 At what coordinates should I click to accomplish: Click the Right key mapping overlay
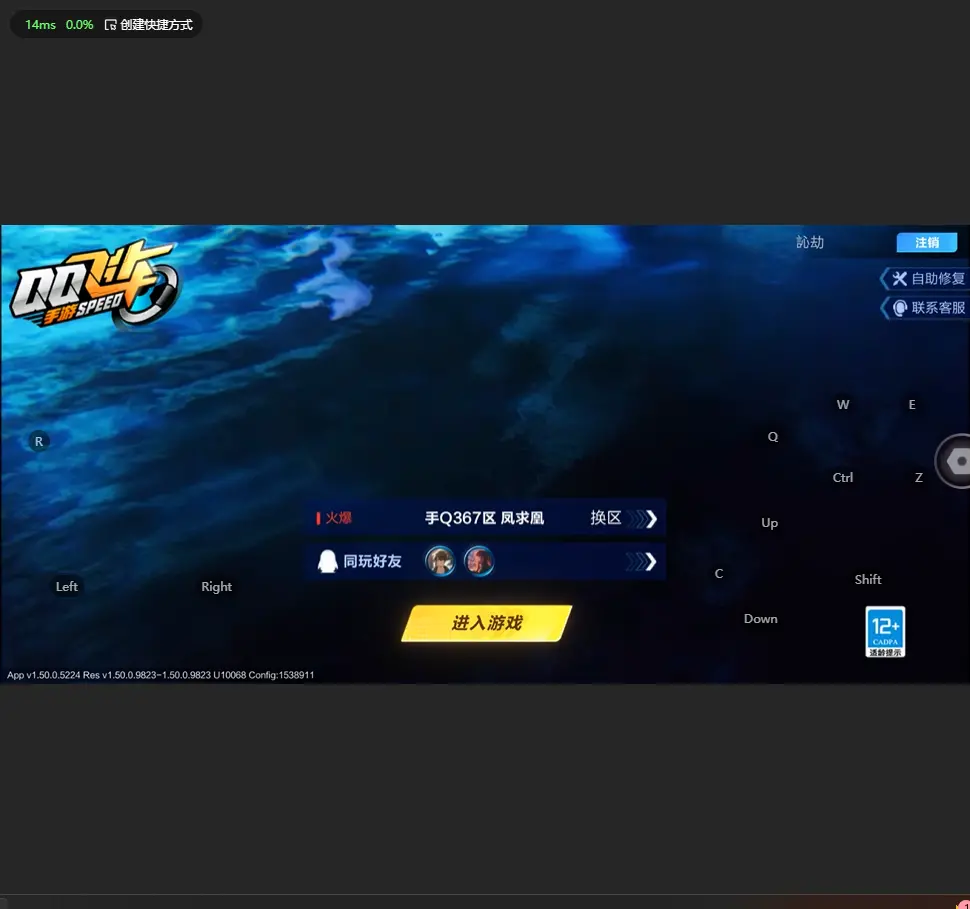point(217,587)
